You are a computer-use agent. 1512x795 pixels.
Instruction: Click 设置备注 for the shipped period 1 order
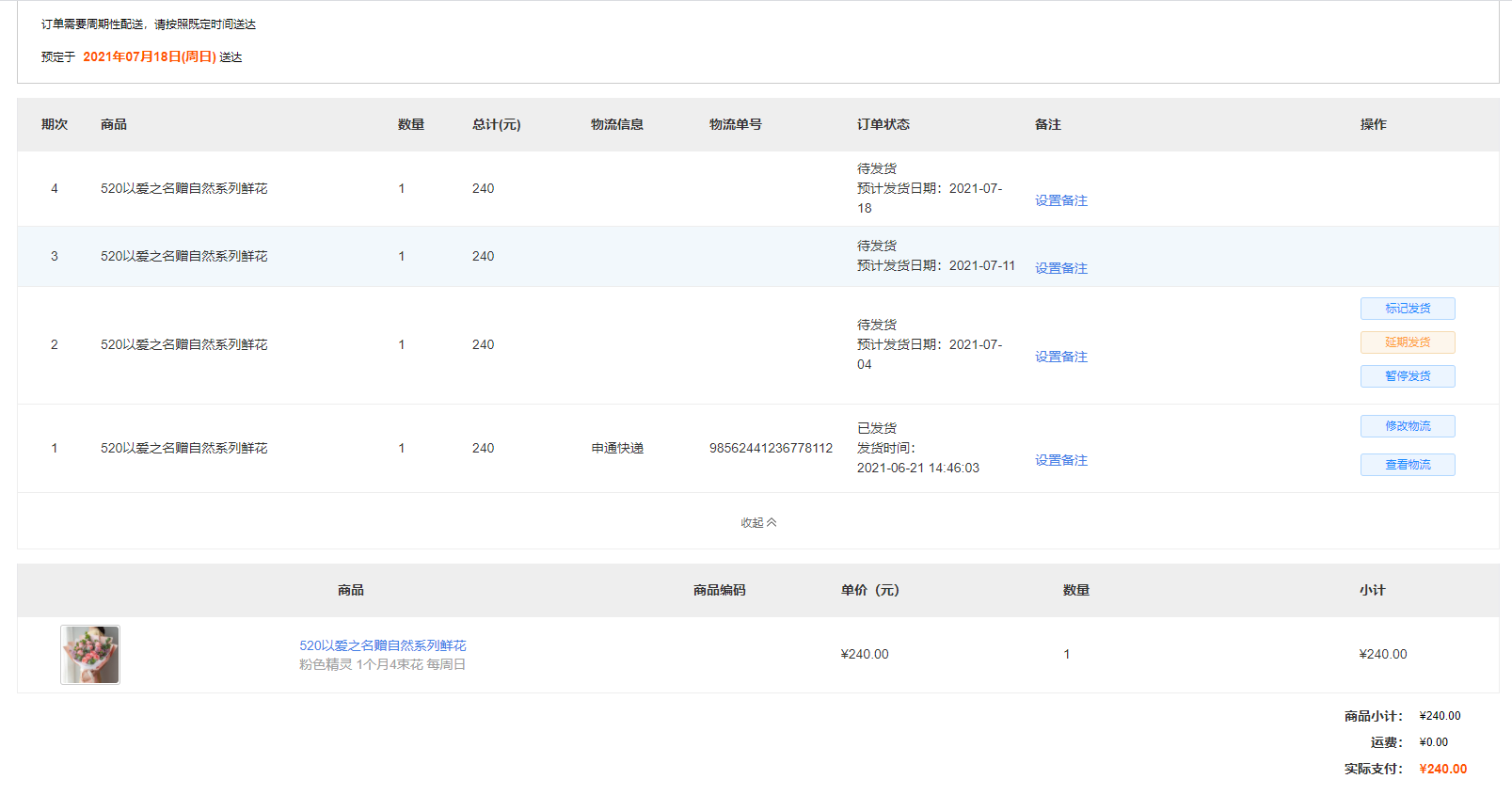pos(1060,460)
